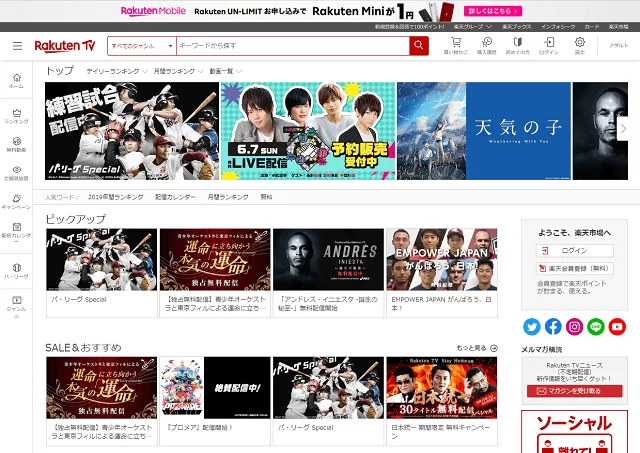Viewport: 640px width, 453px height.
Task: Open the Facebook social icon
Action: (x=553, y=327)
